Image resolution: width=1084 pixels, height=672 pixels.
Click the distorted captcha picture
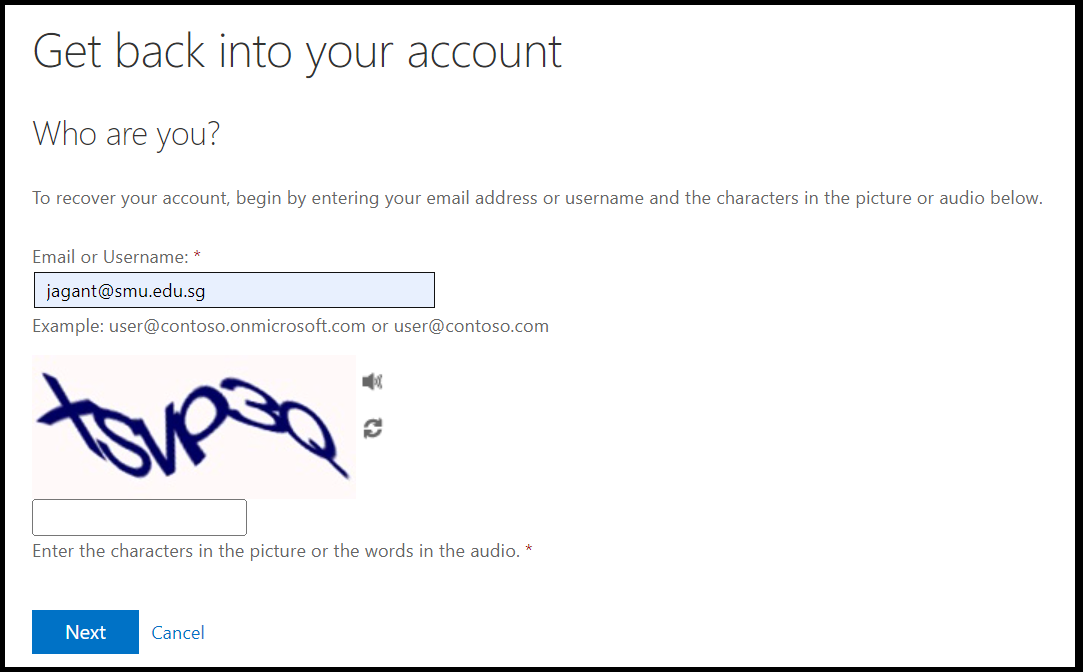(x=194, y=426)
